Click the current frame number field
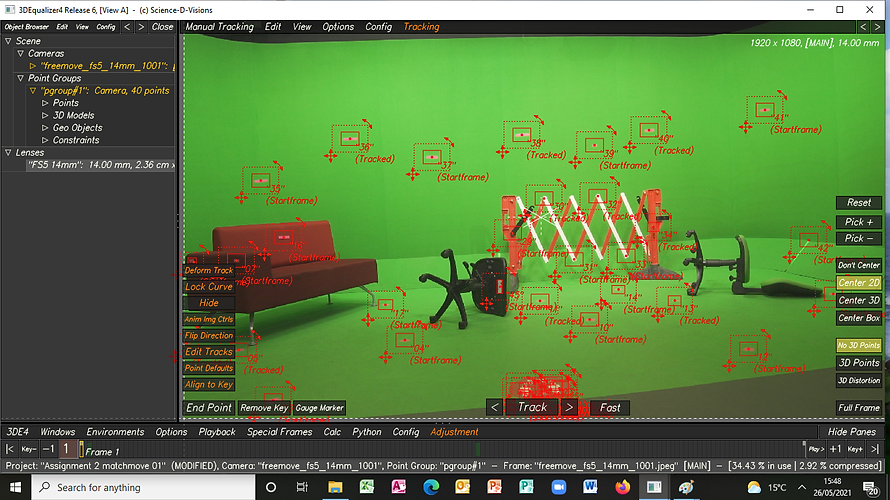The height and width of the screenshot is (500, 890). pos(67,449)
